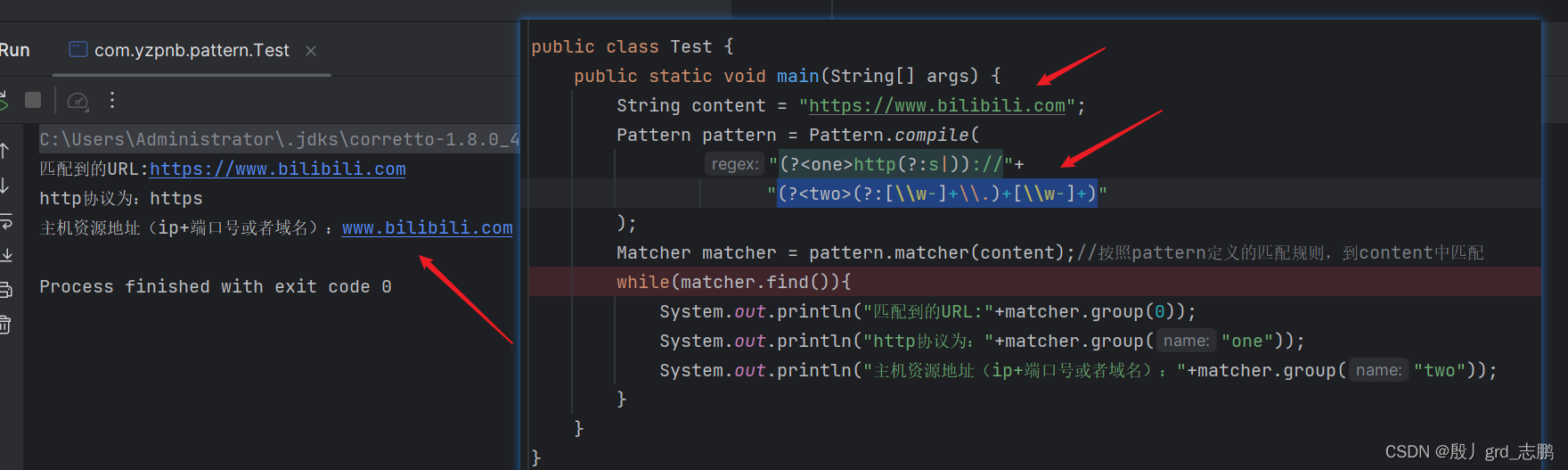The height and width of the screenshot is (470, 1568).
Task: Click the Rerun green arrow icon
Action: click(x=4, y=100)
